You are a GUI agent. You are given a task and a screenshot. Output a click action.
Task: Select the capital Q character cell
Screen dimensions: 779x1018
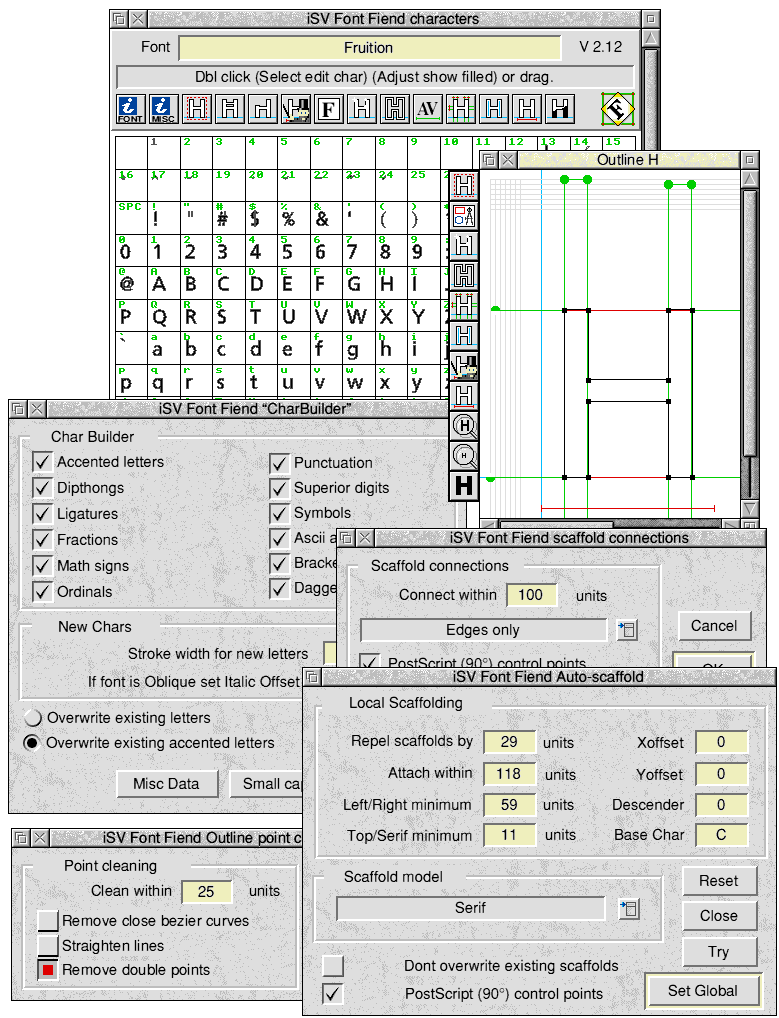164,316
